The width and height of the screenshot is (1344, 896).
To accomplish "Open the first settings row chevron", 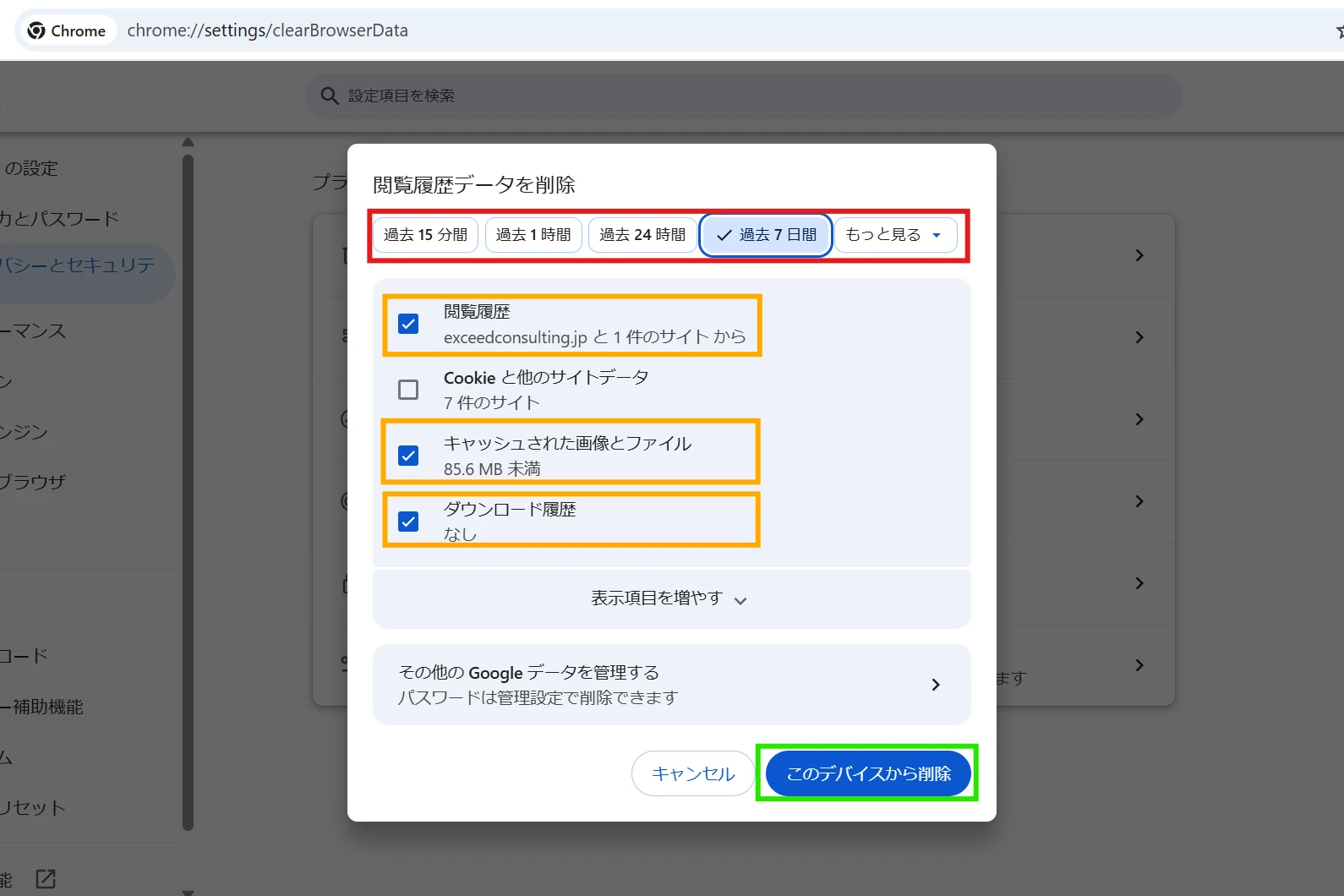I will 1139,255.
